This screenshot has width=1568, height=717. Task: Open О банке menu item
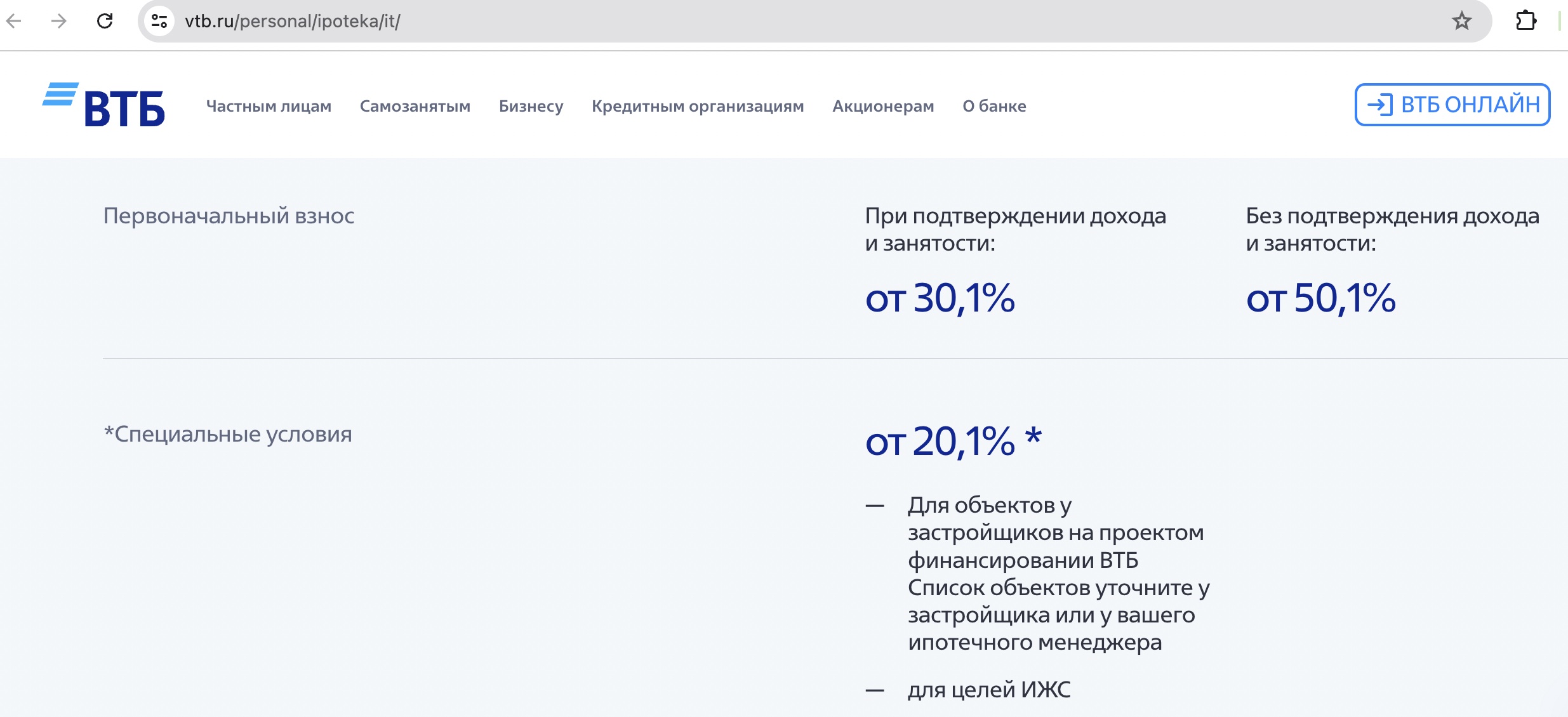(994, 106)
